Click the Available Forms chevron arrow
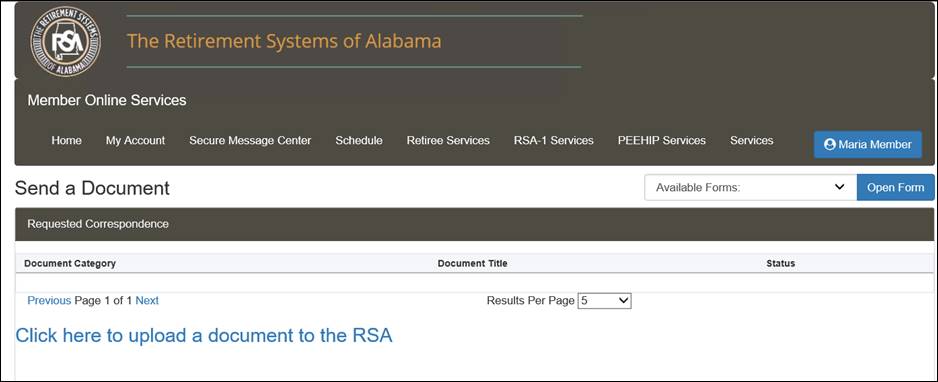This screenshot has height=382, width=938. tap(839, 187)
